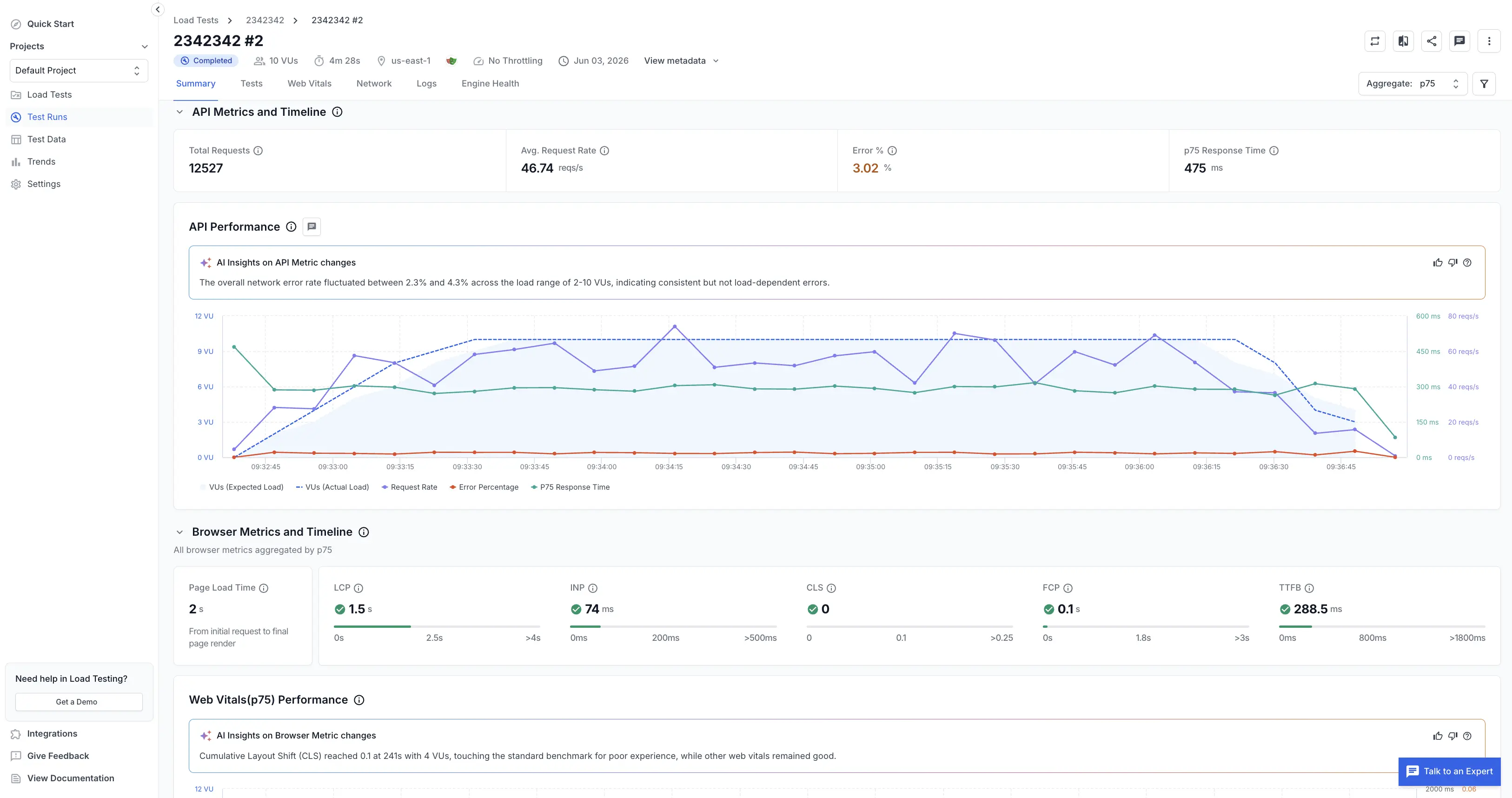The image size is (1512, 798).
Task: Open Give Feedback in sidebar
Action: point(79,756)
